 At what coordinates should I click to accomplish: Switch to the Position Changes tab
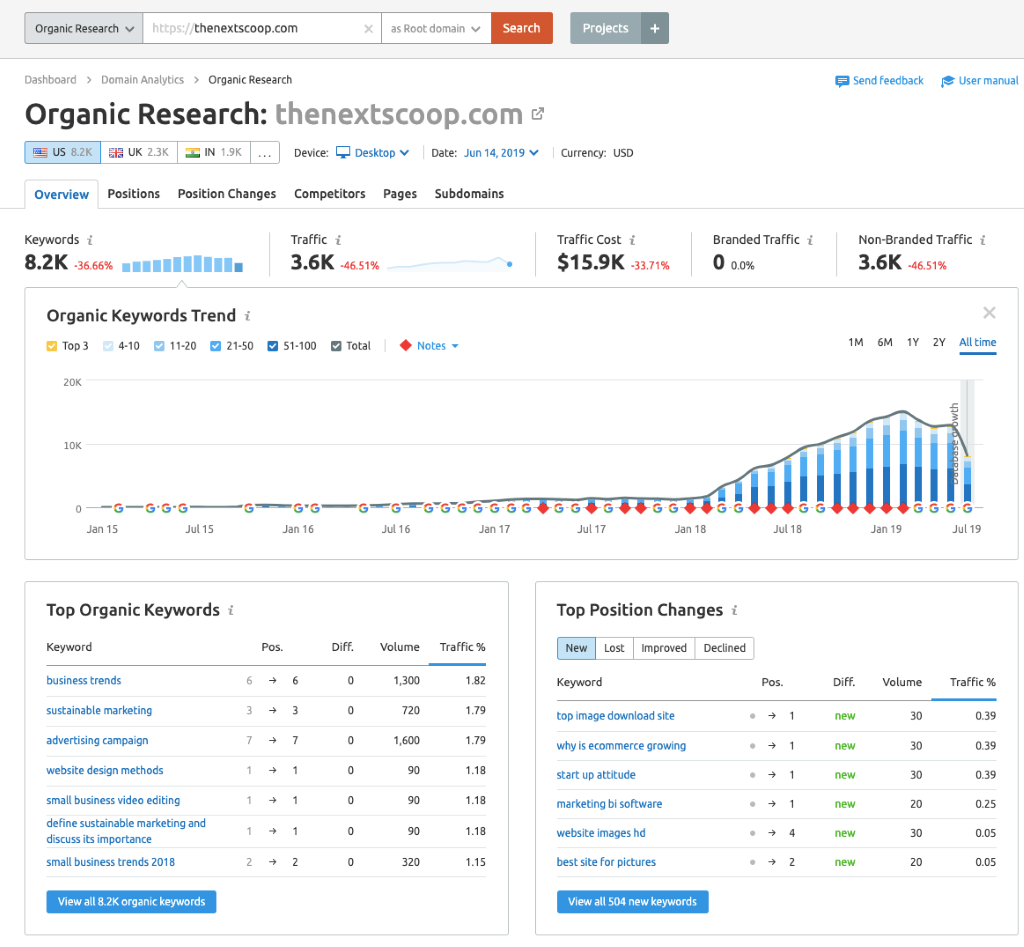click(227, 194)
